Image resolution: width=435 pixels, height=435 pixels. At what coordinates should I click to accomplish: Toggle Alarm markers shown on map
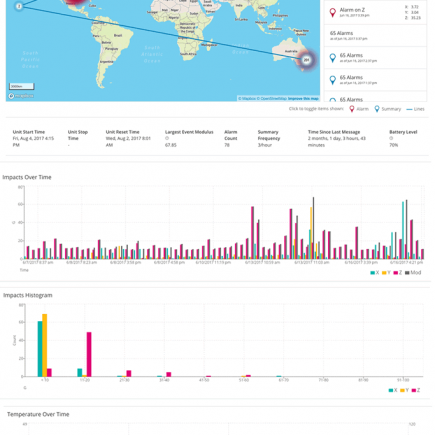(359, 109)
